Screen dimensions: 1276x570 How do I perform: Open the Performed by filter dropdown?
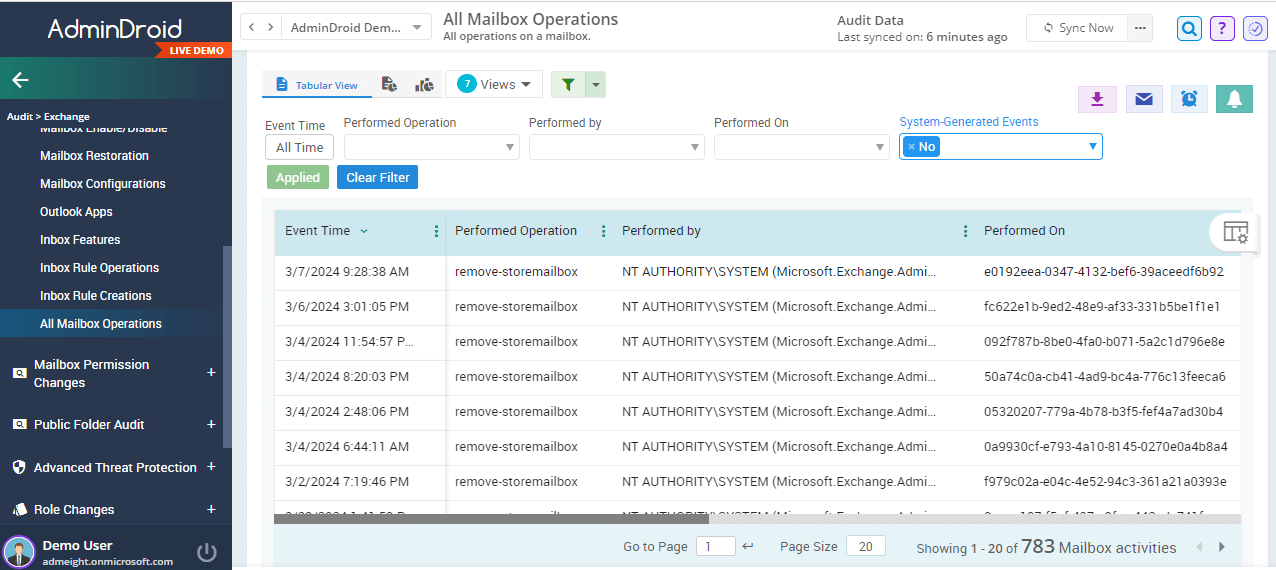pos(616,147)
